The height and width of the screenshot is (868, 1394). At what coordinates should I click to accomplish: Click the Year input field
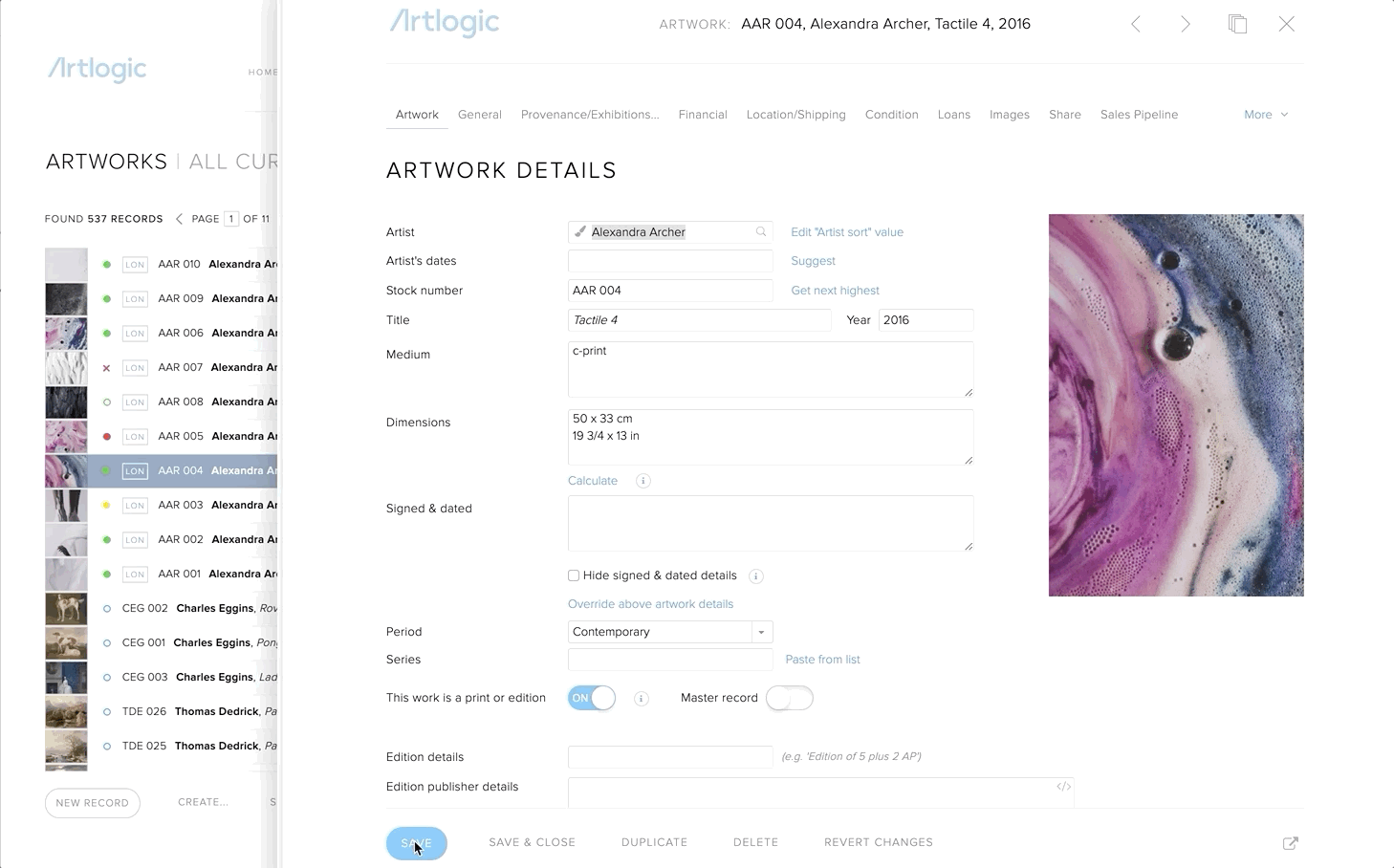click(x=926, y=320)
